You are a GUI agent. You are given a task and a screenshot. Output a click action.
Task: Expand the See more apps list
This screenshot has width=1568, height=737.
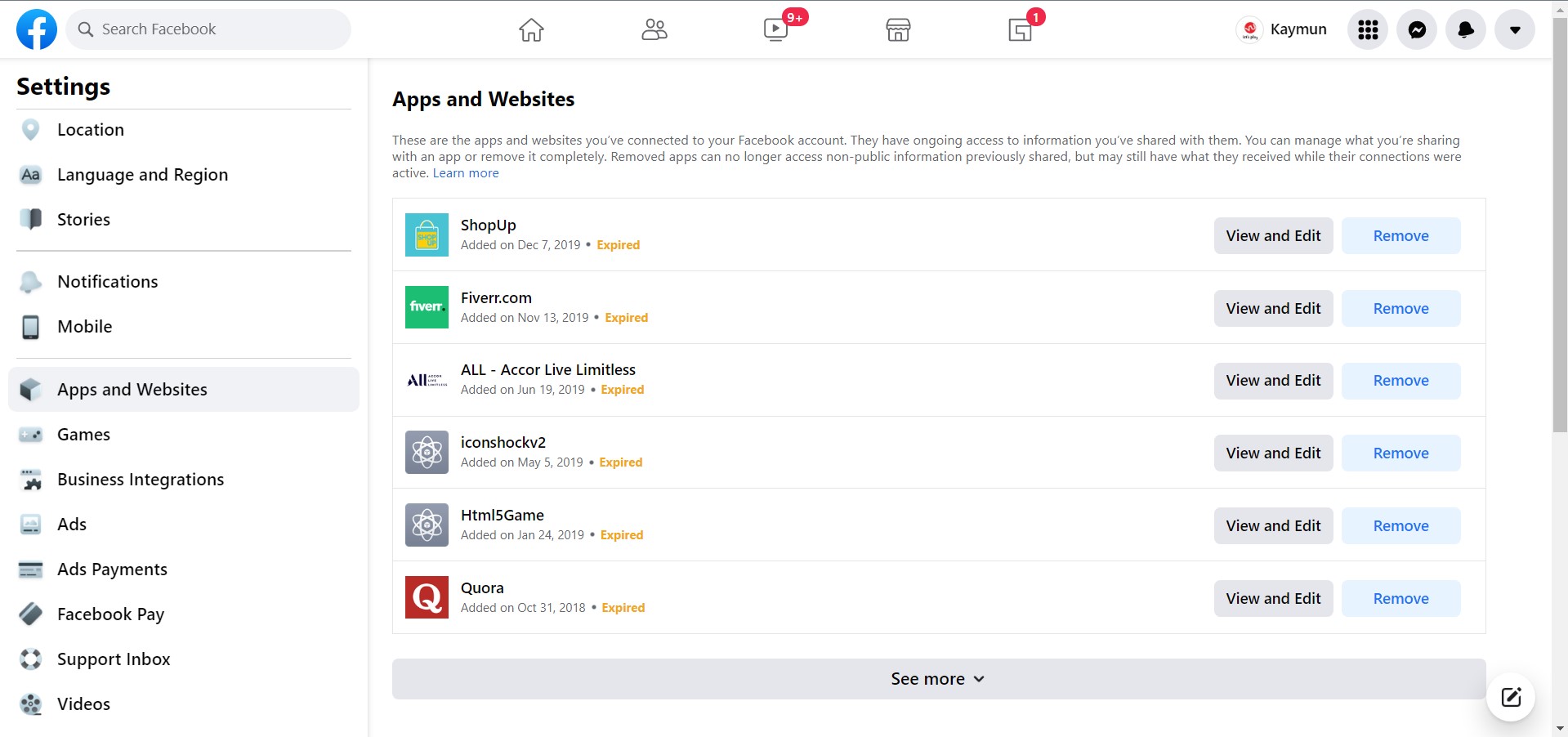point(938,679)
